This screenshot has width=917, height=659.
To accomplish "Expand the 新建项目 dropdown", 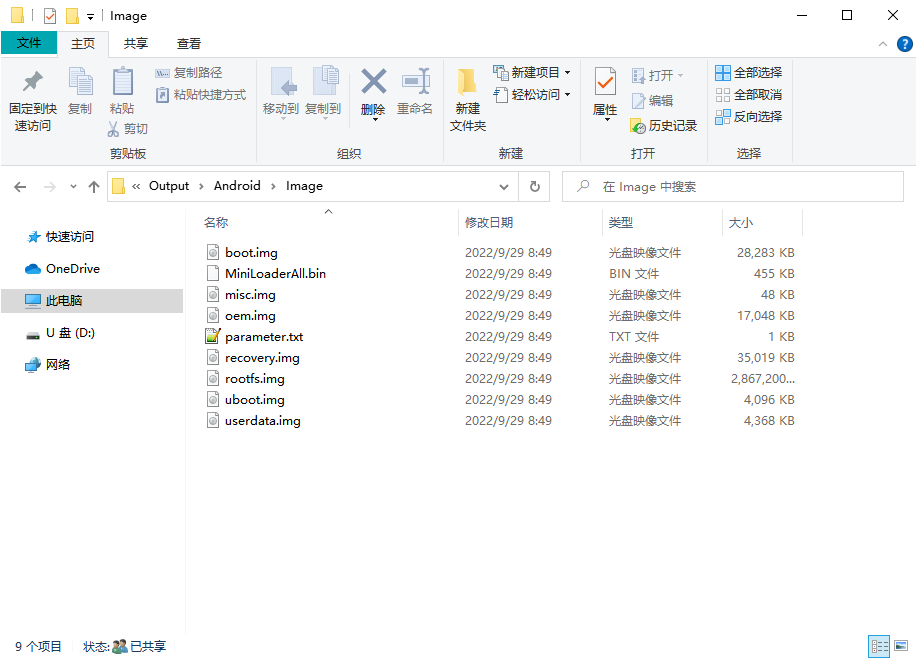I will [565, 72].
